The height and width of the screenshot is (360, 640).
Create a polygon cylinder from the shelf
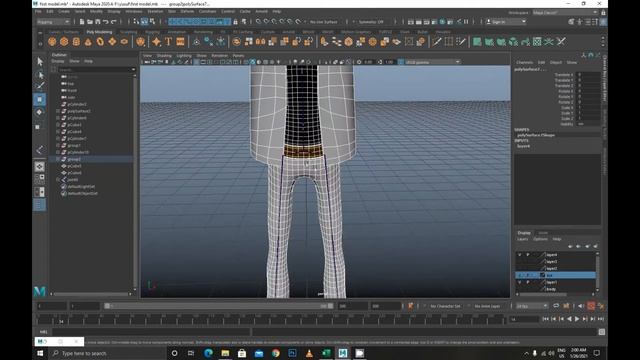tap(76, 42)
